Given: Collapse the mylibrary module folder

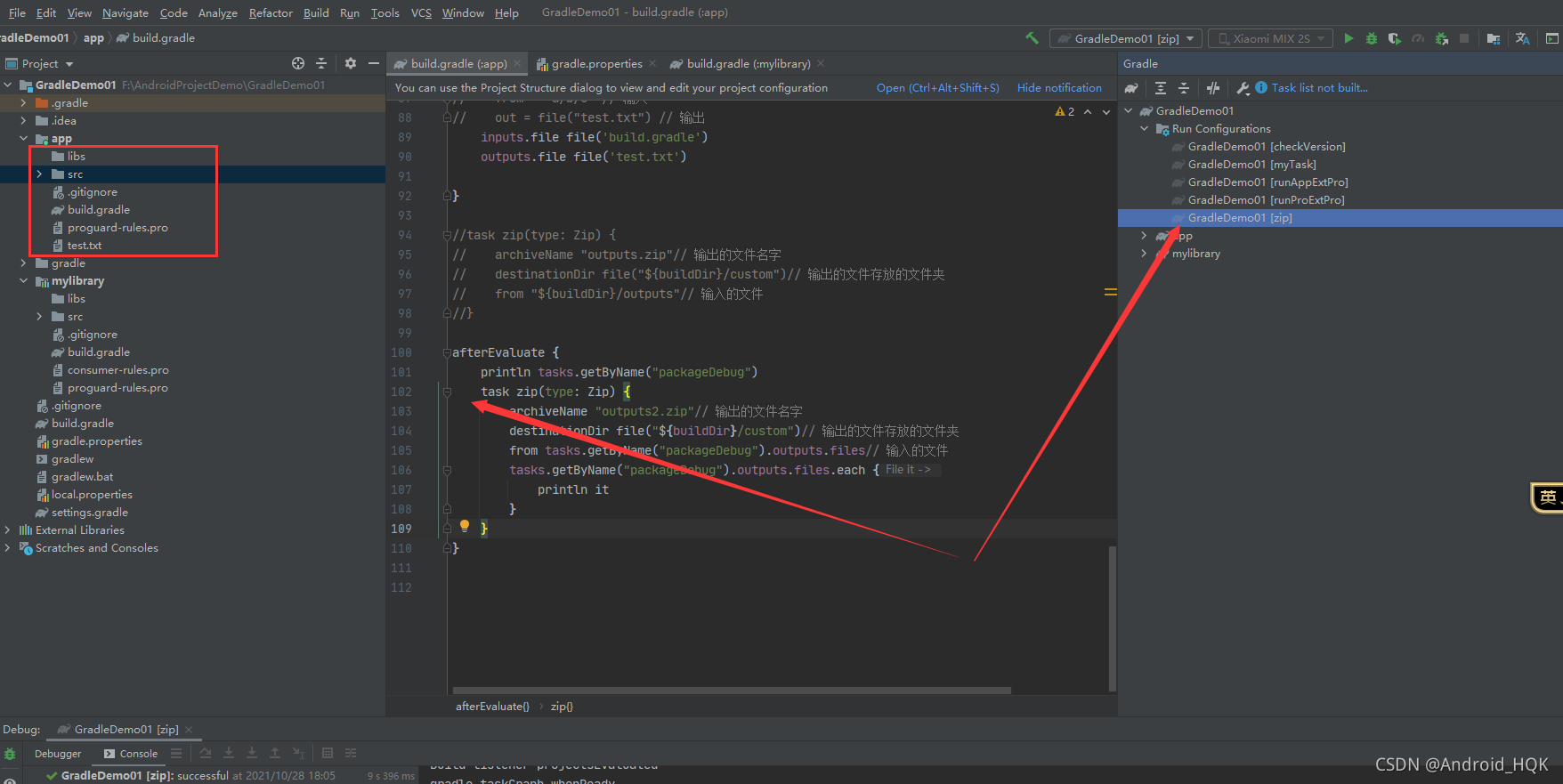Looking at the screenshot, I should pos(24,280).
